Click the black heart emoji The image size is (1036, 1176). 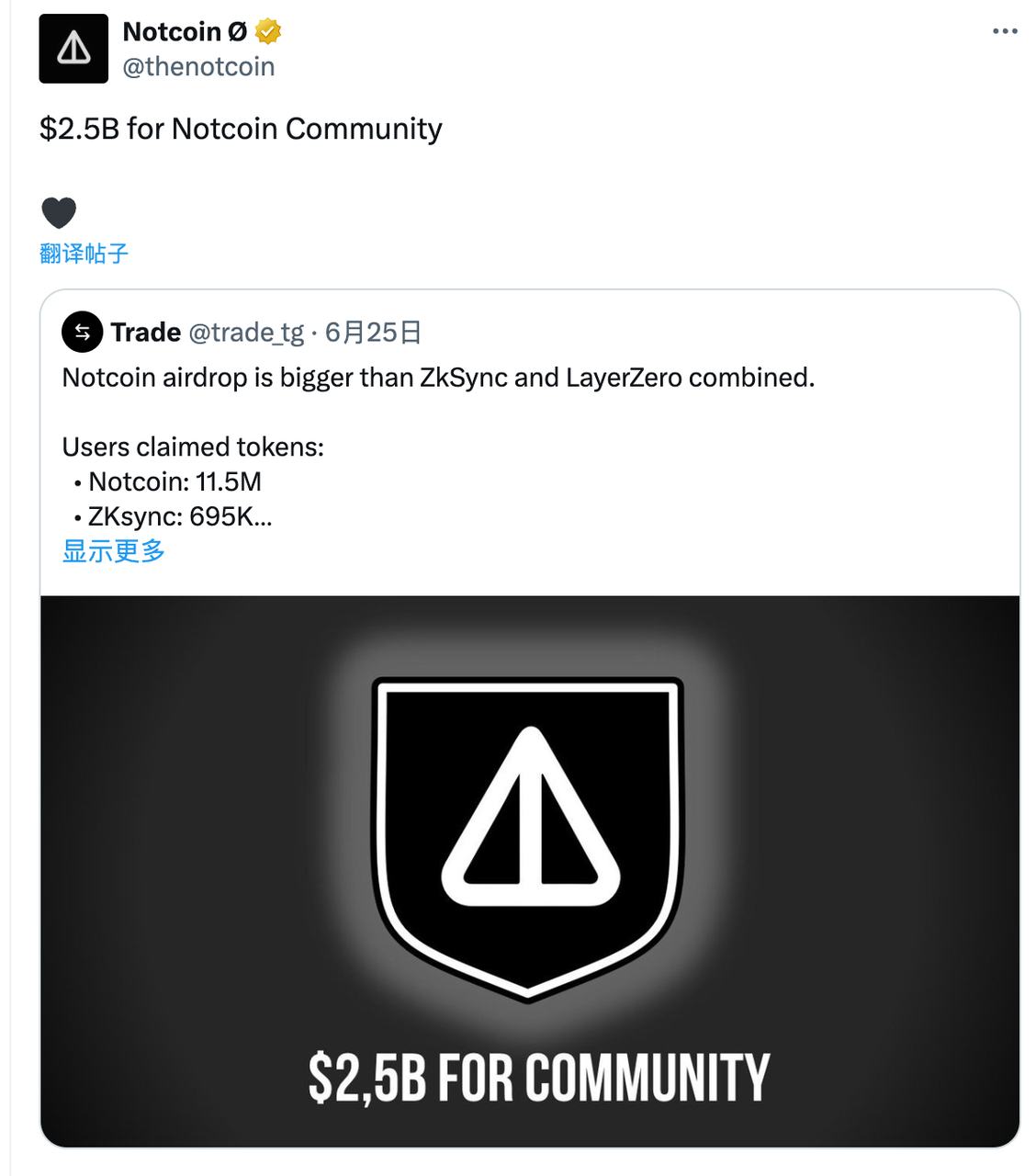coord(59,212)
